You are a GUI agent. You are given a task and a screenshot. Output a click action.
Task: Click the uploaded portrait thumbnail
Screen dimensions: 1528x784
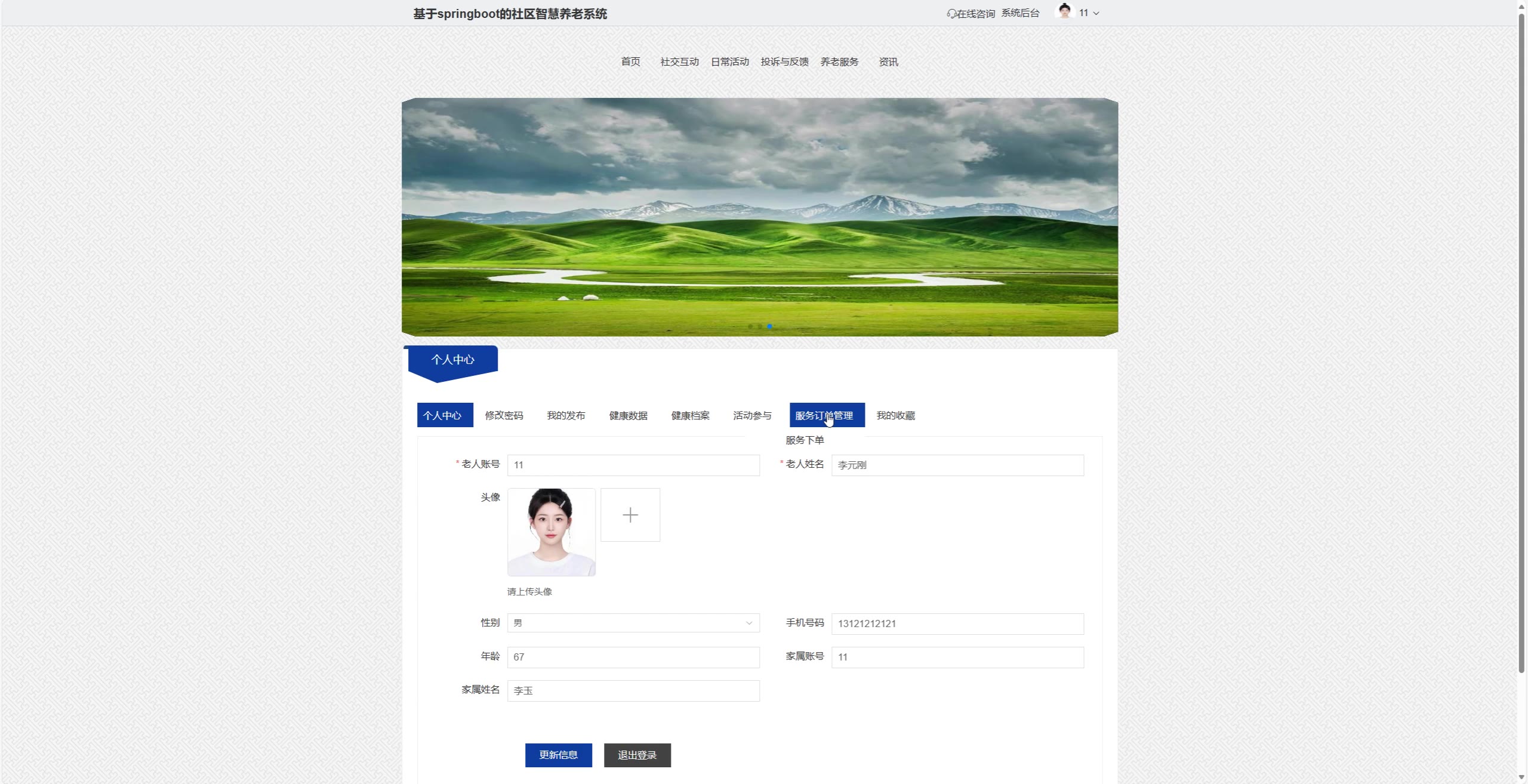(x=551, y=532)
